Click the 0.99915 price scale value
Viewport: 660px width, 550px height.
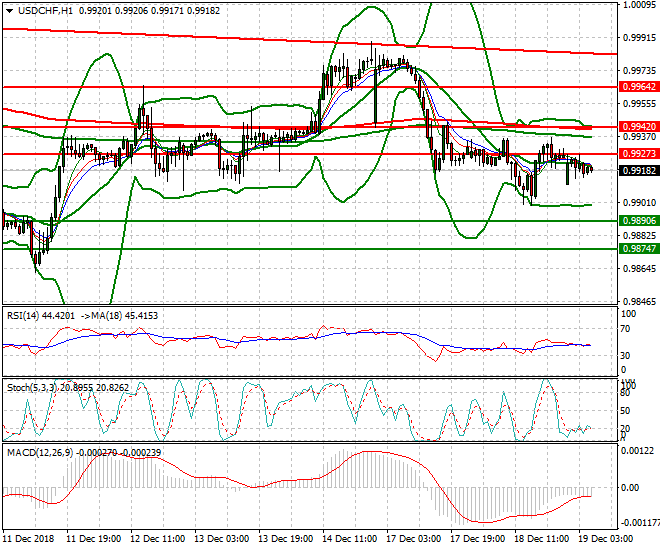[639, 37]
